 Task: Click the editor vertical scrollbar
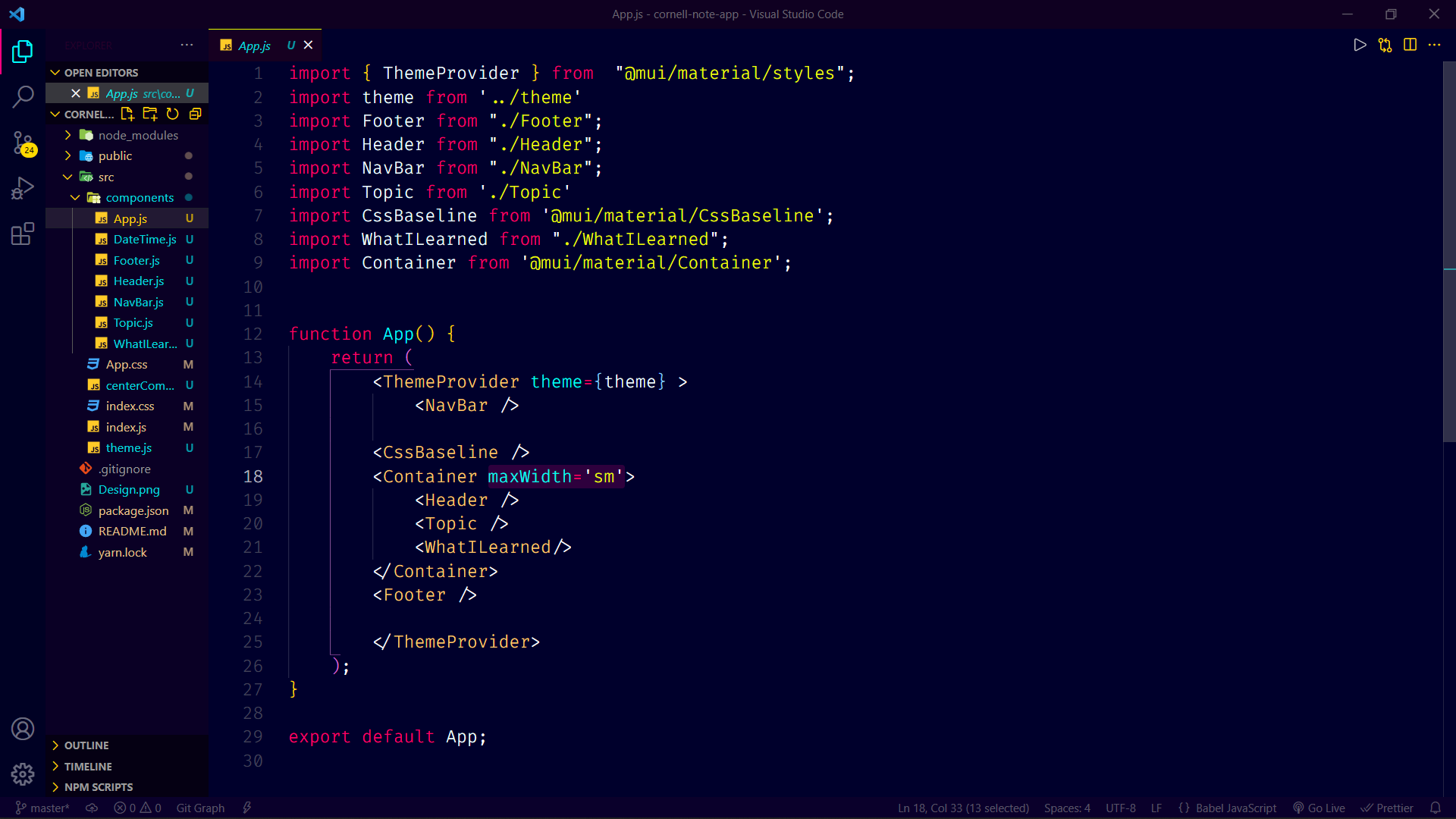click(1448, 250)
